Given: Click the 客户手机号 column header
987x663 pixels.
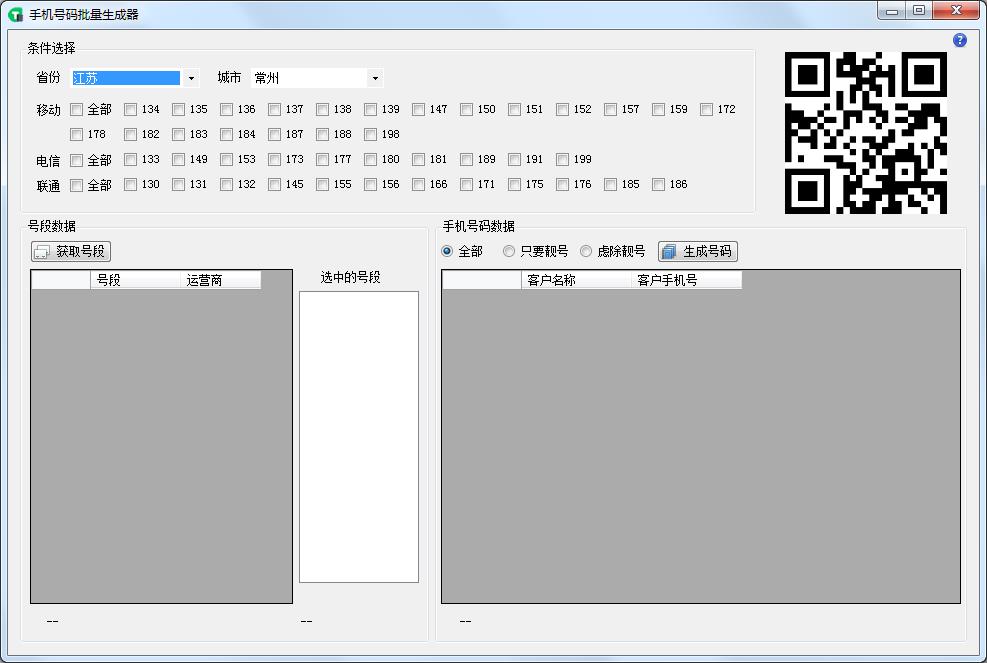Looking at the screenshot, I should [686, 280].
